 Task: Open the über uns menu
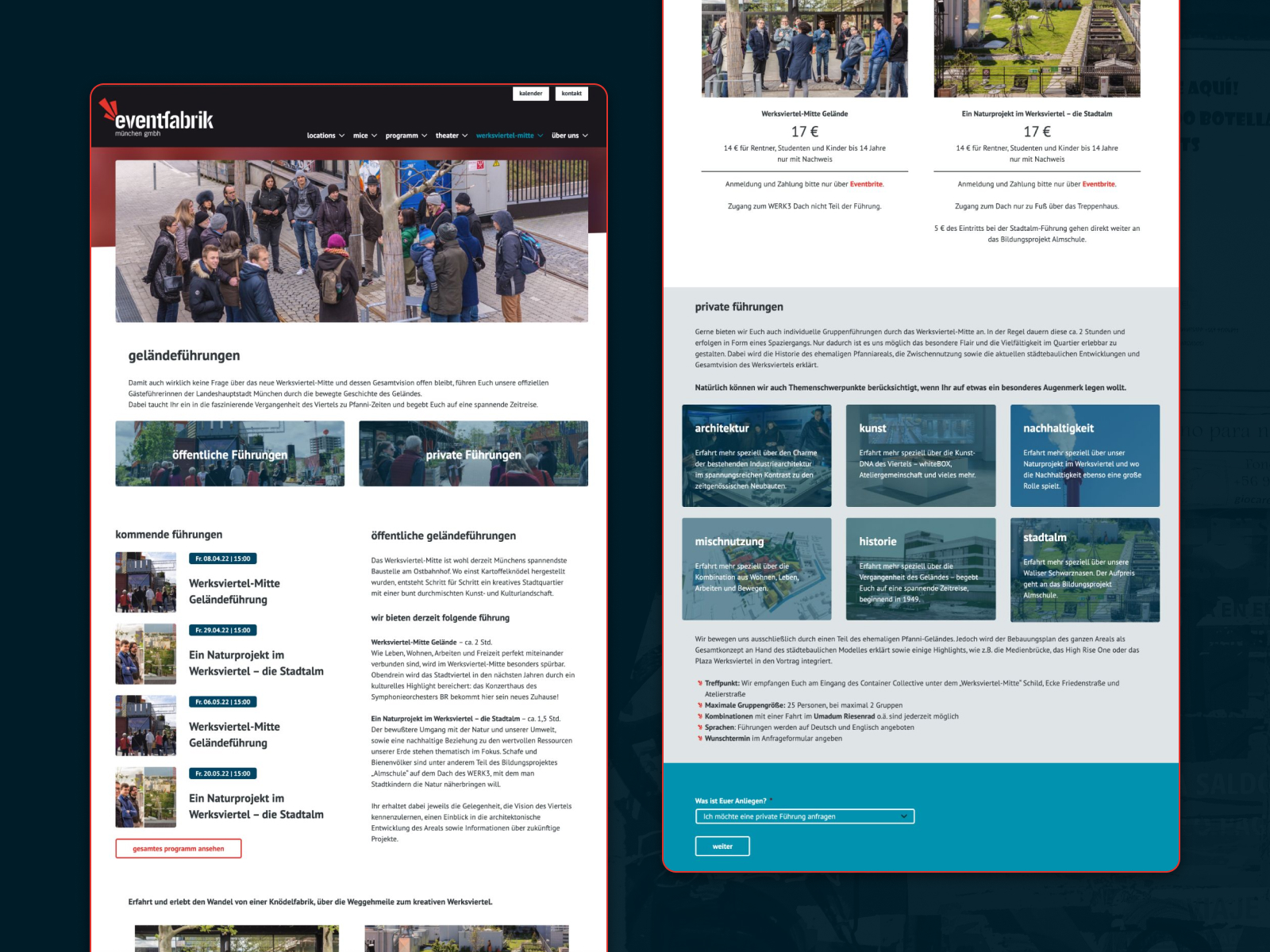coord(569,136)
